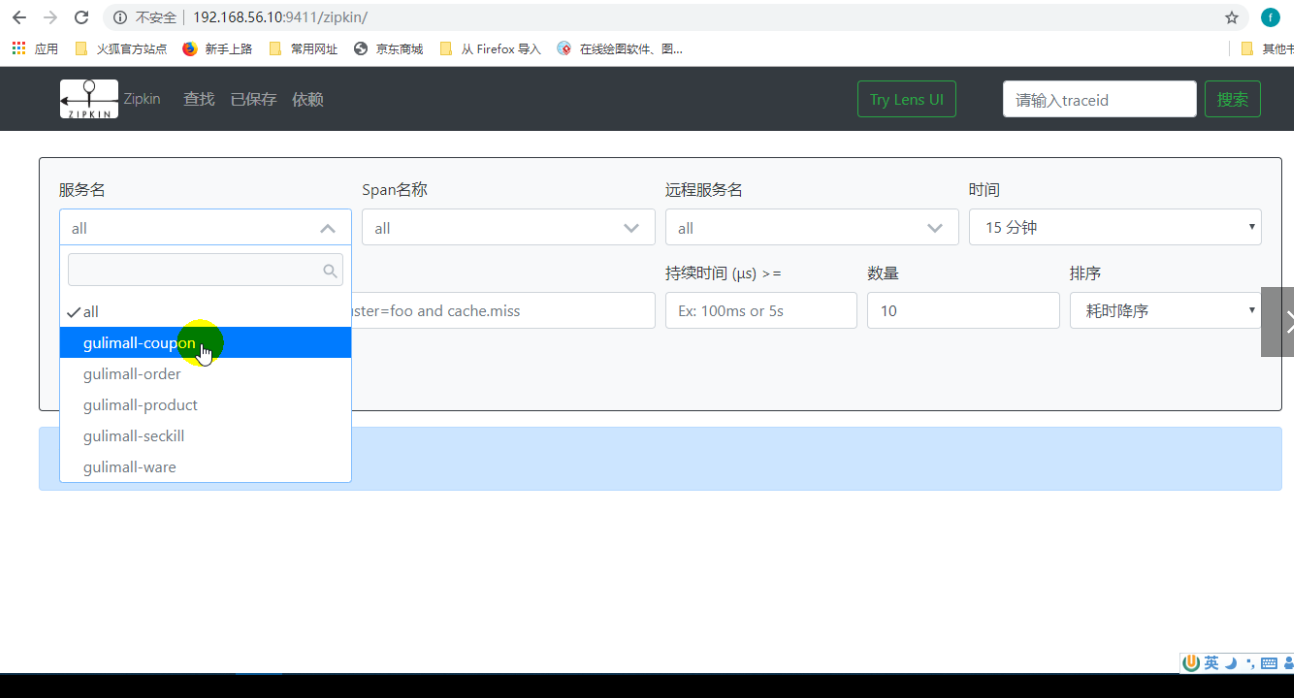The image size is (1294, 698).
Task: Open the 京东商城 bookmark
Action: pyautogui.click(x=389, y=48)
